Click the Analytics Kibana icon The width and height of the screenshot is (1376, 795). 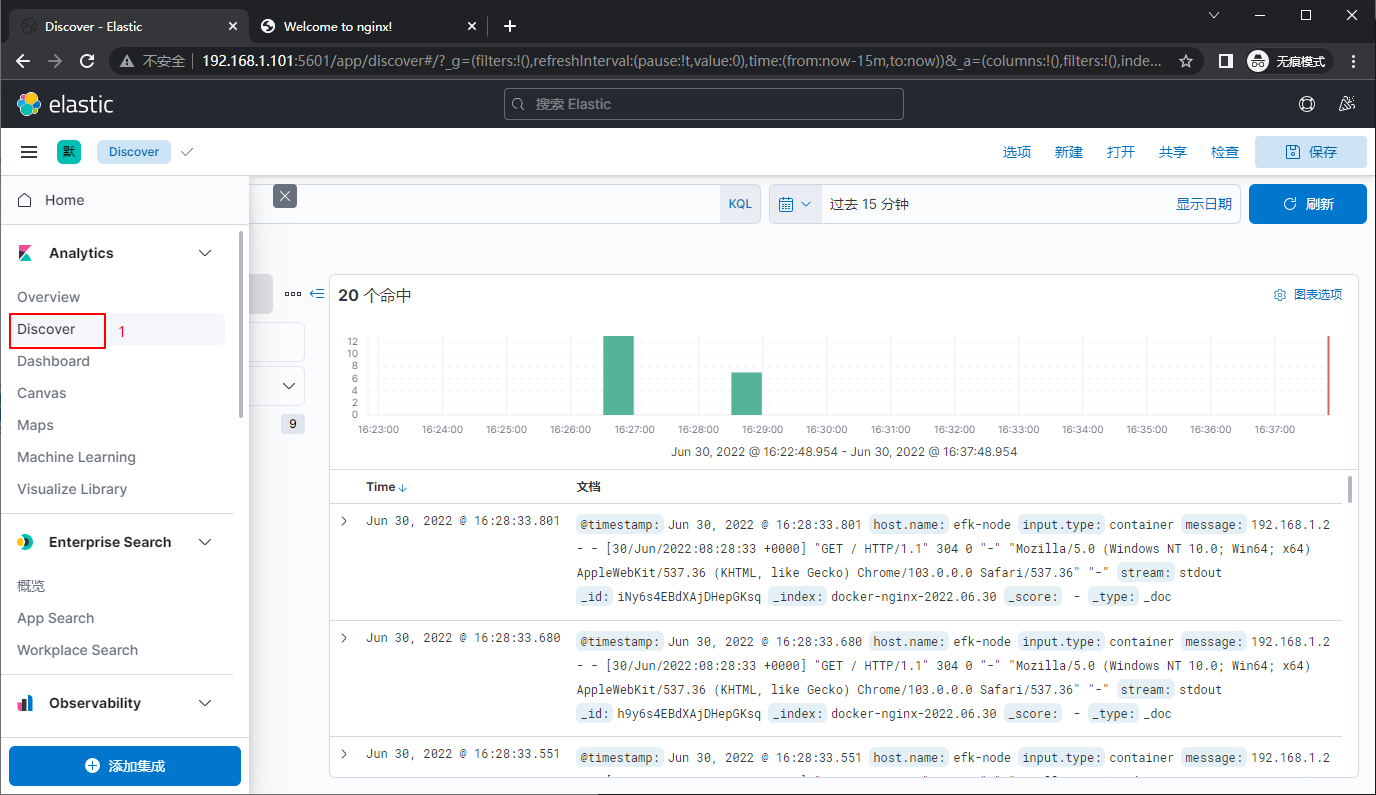click(x=25, y=253)
